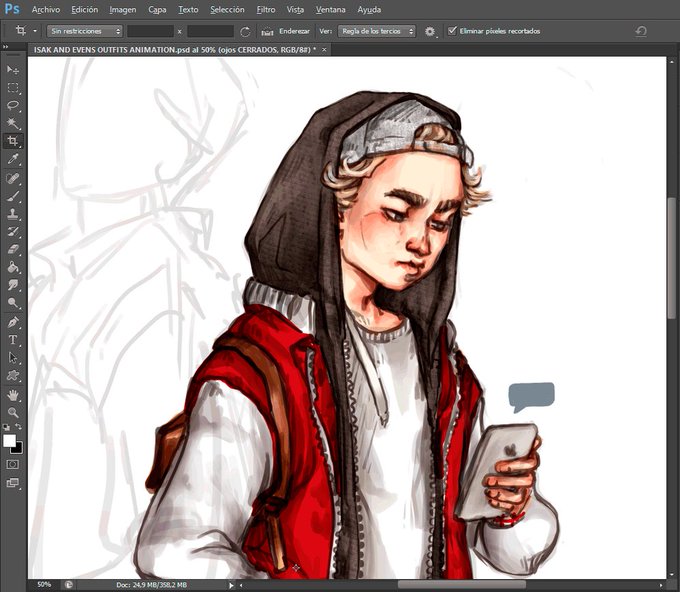Open the Vista menu

click(295, 10)
